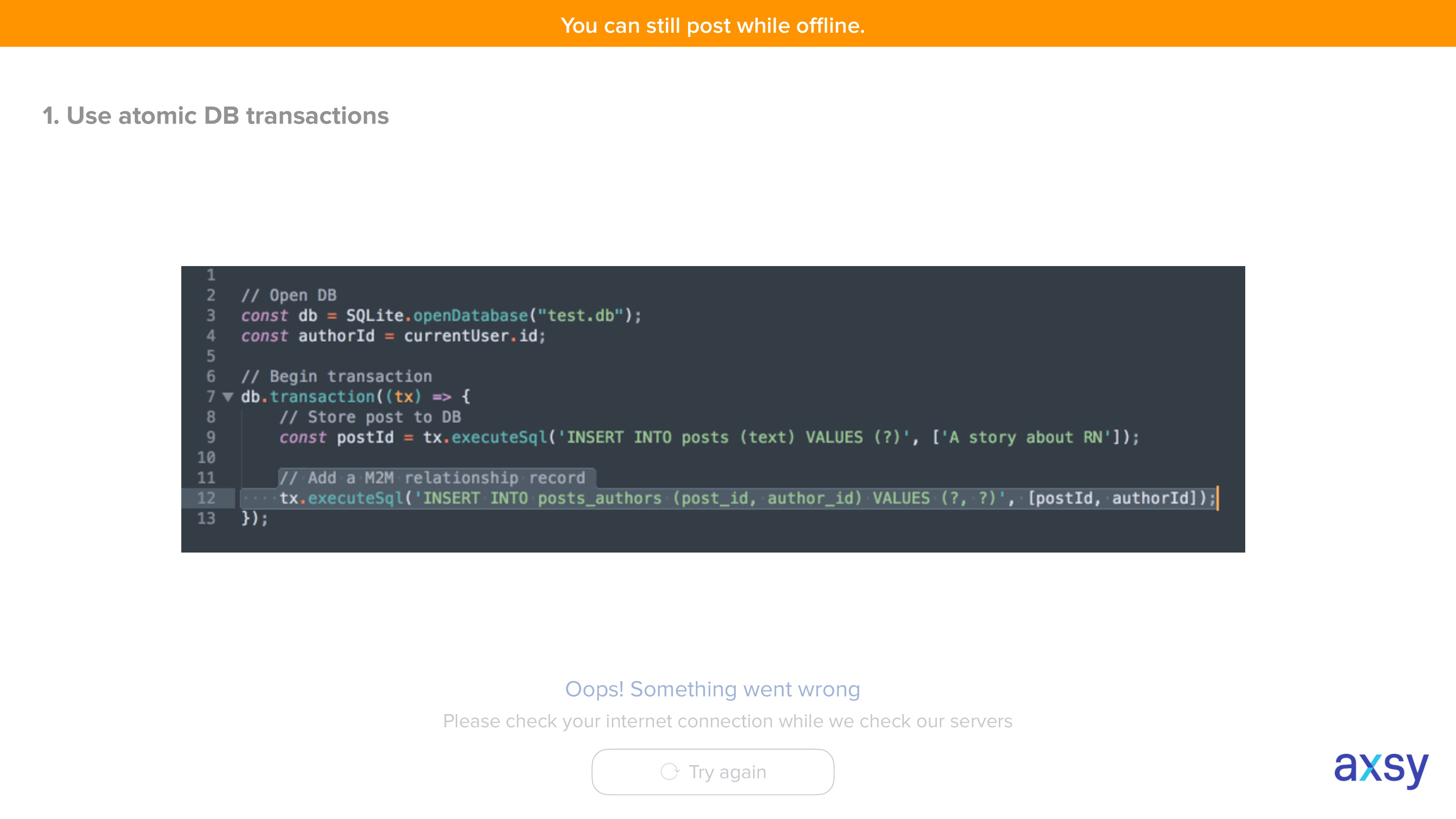This screenshot has width=1456, height=819.
Task: Click line number 12 in gutter
Action: click(206, 499)
